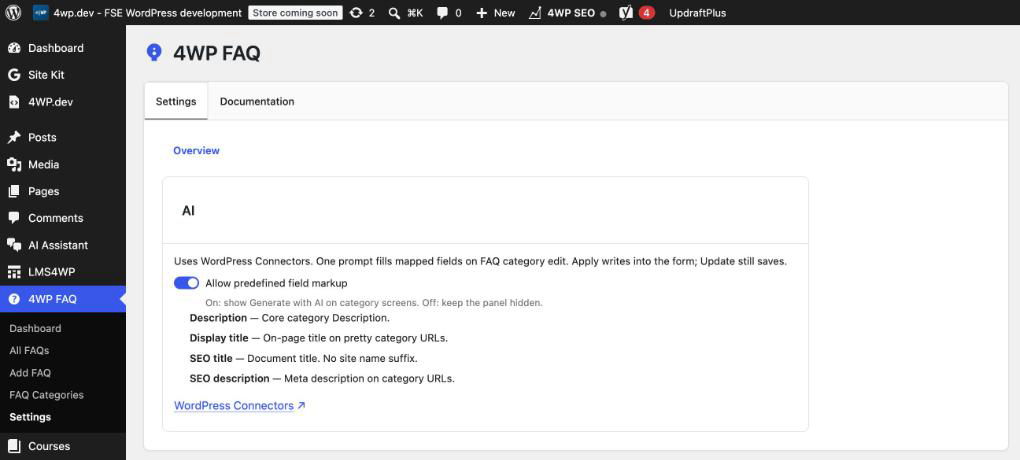Click the Posts pin icon
Screen dimensions: 1020x460
click(x=14, y=137)
